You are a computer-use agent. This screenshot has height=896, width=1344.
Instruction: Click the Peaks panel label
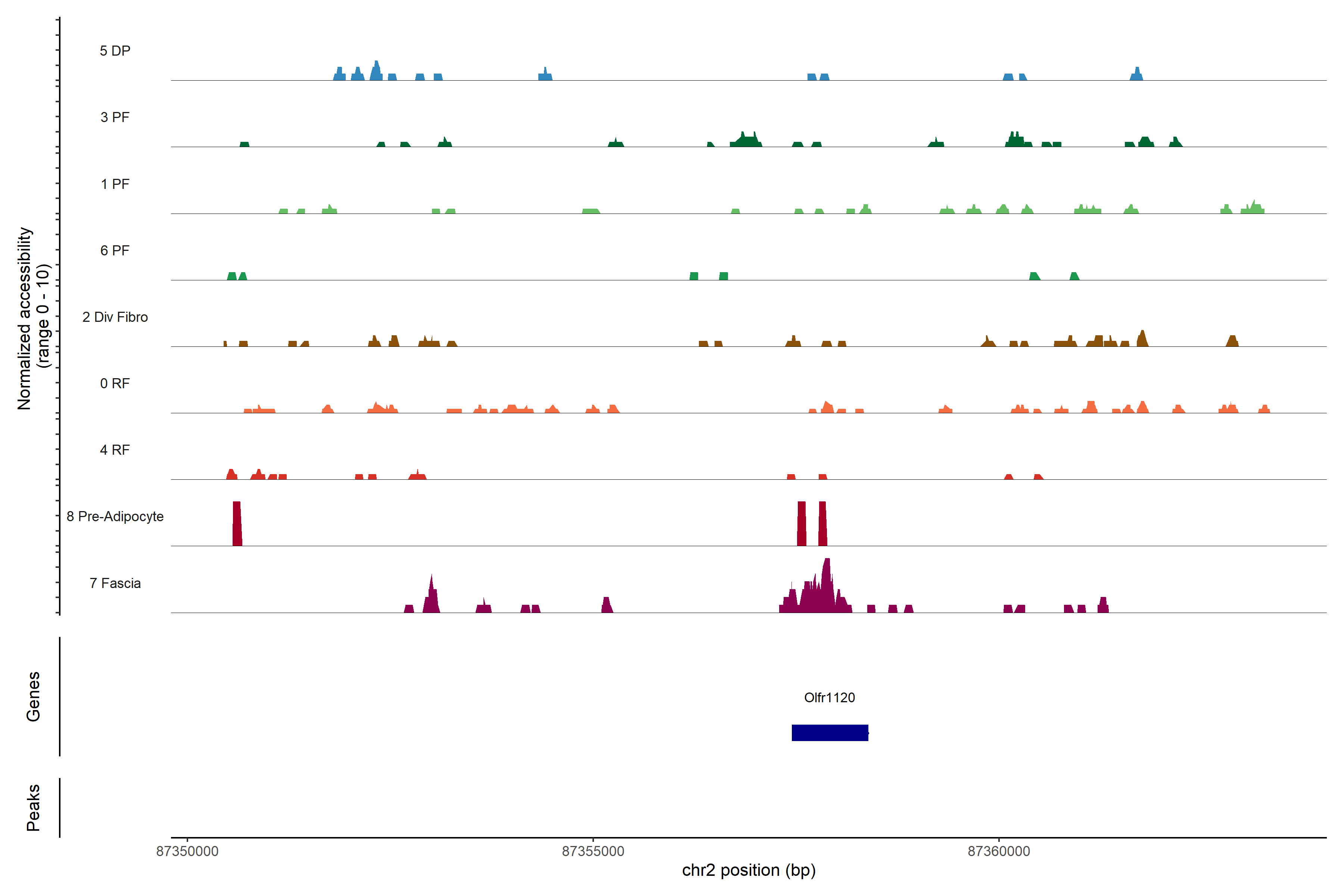click(x=33, y=808)
